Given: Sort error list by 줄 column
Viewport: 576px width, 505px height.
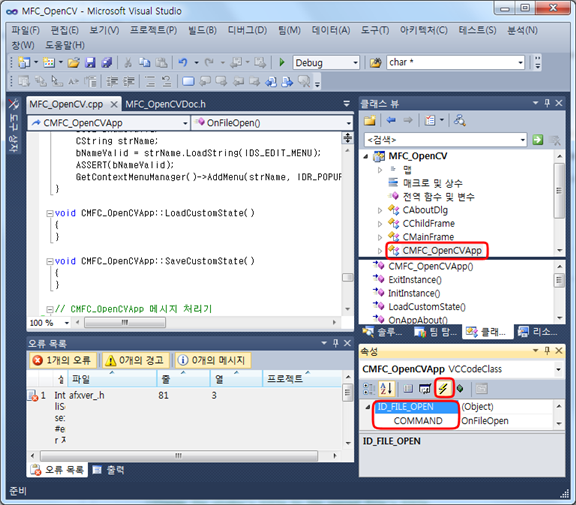Looking at the screenshot, I should coord(183,379).
